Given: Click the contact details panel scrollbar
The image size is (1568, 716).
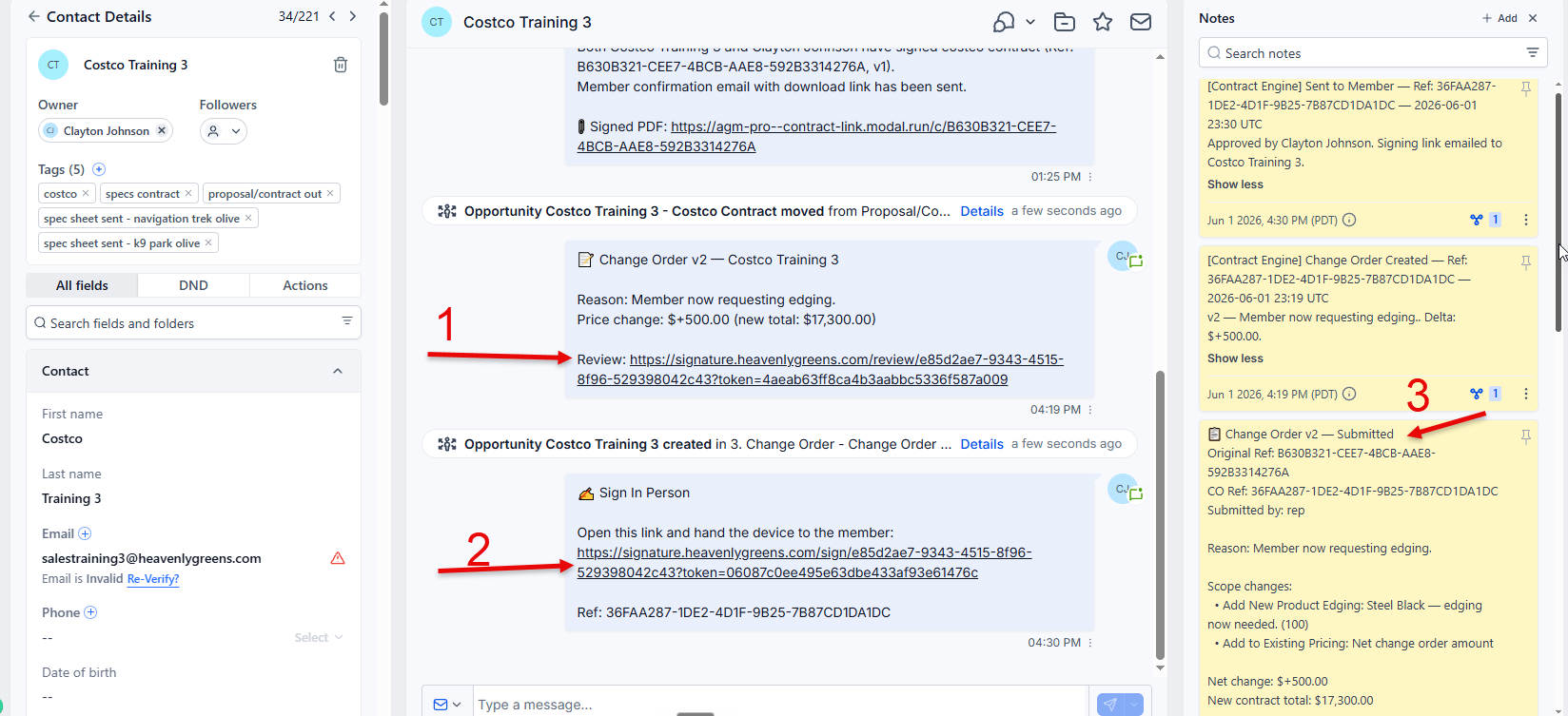Looking at the screenshot, I should coord(383,59).
